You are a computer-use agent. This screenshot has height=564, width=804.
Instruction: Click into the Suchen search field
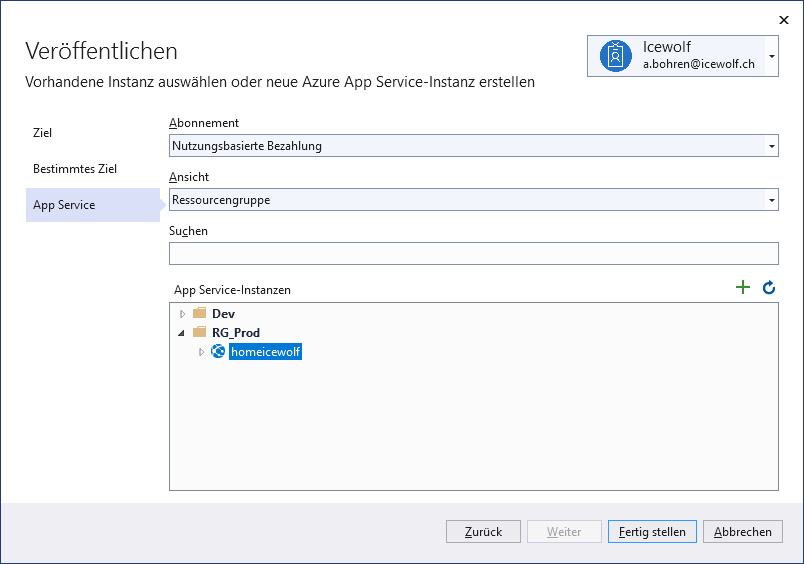coord(474,253)
